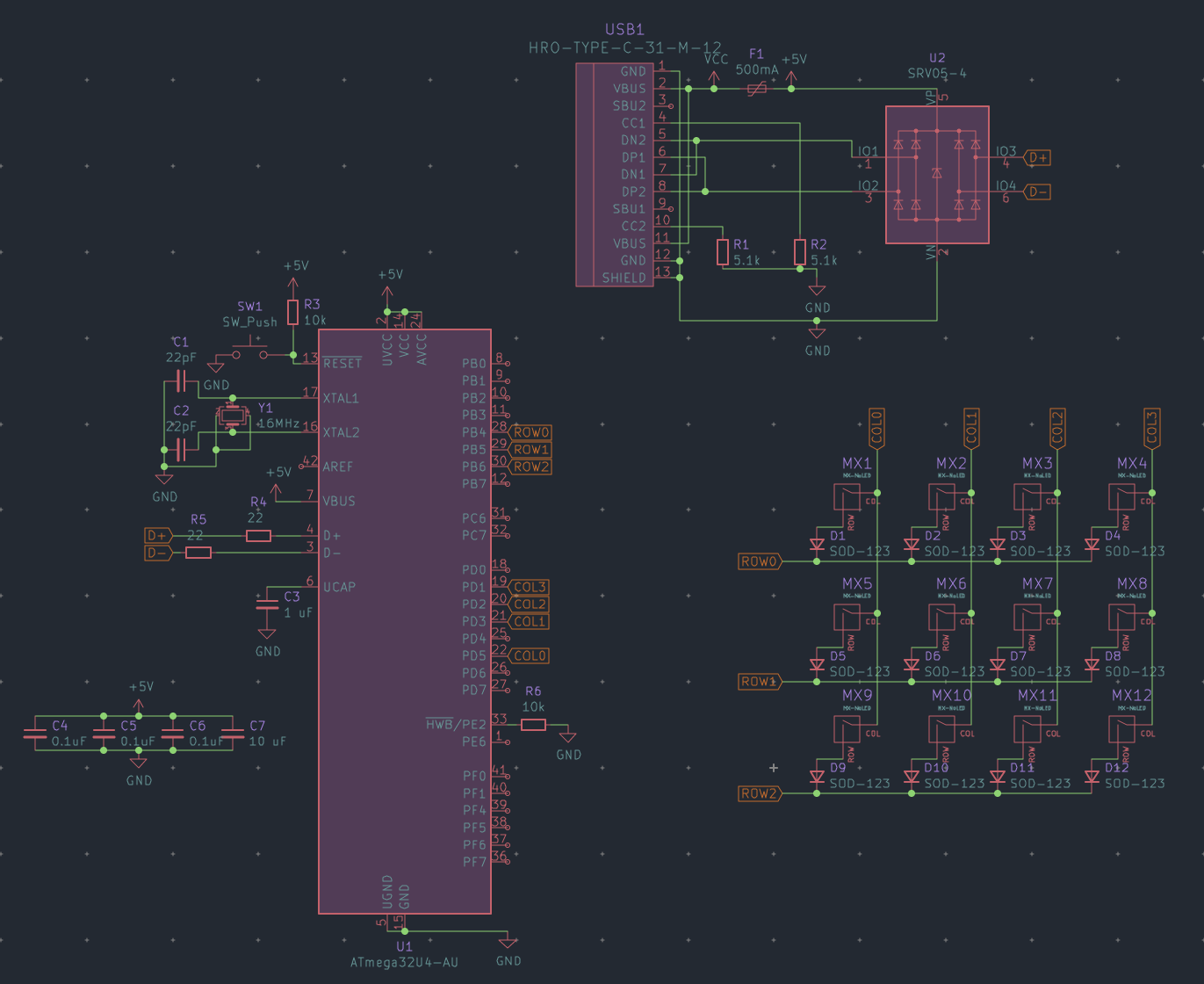Click the D+ label at U2 IO3

(1037, 158)
